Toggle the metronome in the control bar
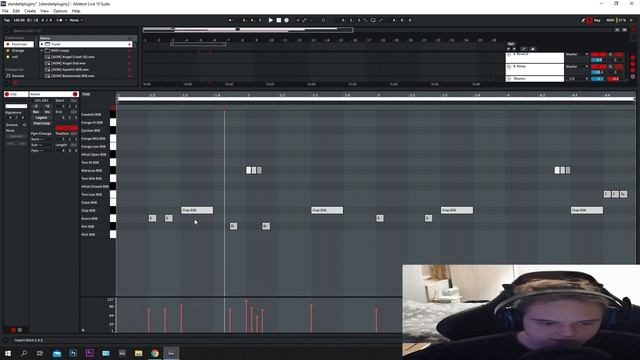This screenshot has width=640, height=360. click(60, 20)
